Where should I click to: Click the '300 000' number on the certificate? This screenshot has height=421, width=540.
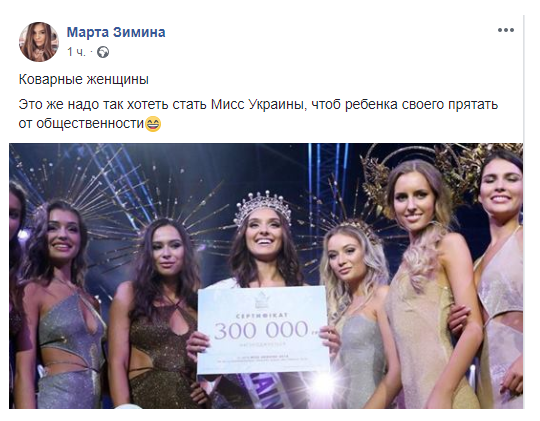coord(261,329)
